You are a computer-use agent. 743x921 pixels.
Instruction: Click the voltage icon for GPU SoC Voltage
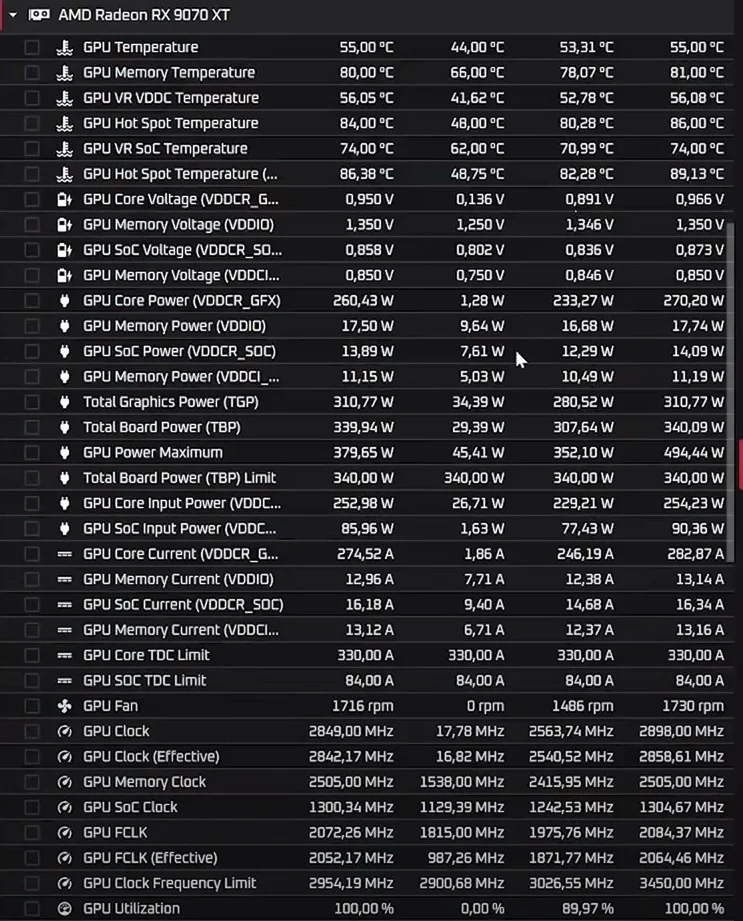(65, 250)
